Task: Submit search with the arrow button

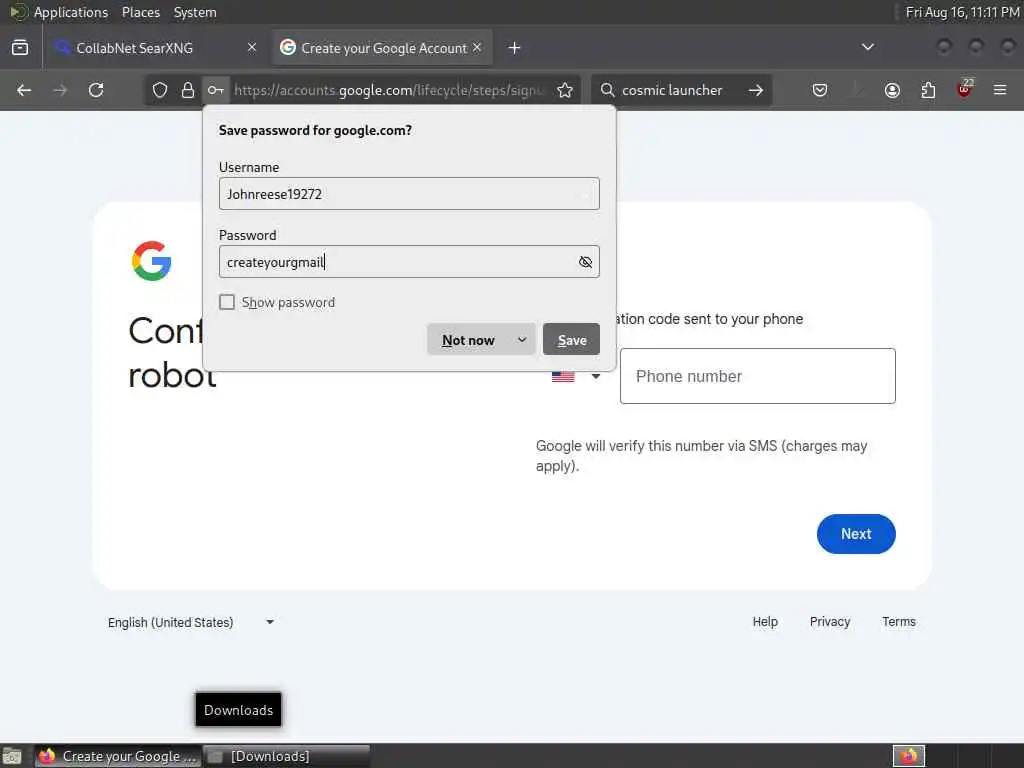Action: tap(756, 90)
